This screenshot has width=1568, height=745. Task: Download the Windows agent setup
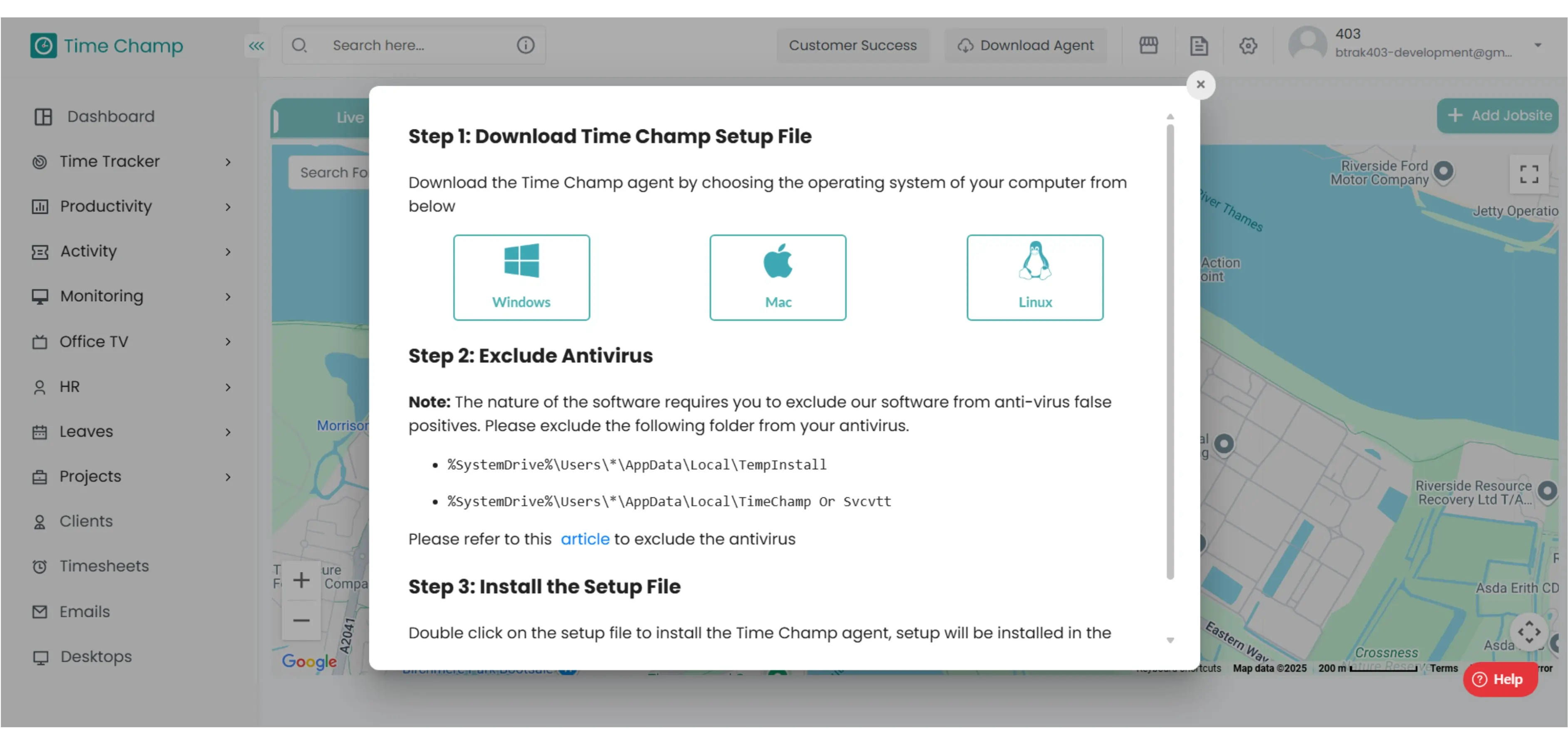[521, 277]
